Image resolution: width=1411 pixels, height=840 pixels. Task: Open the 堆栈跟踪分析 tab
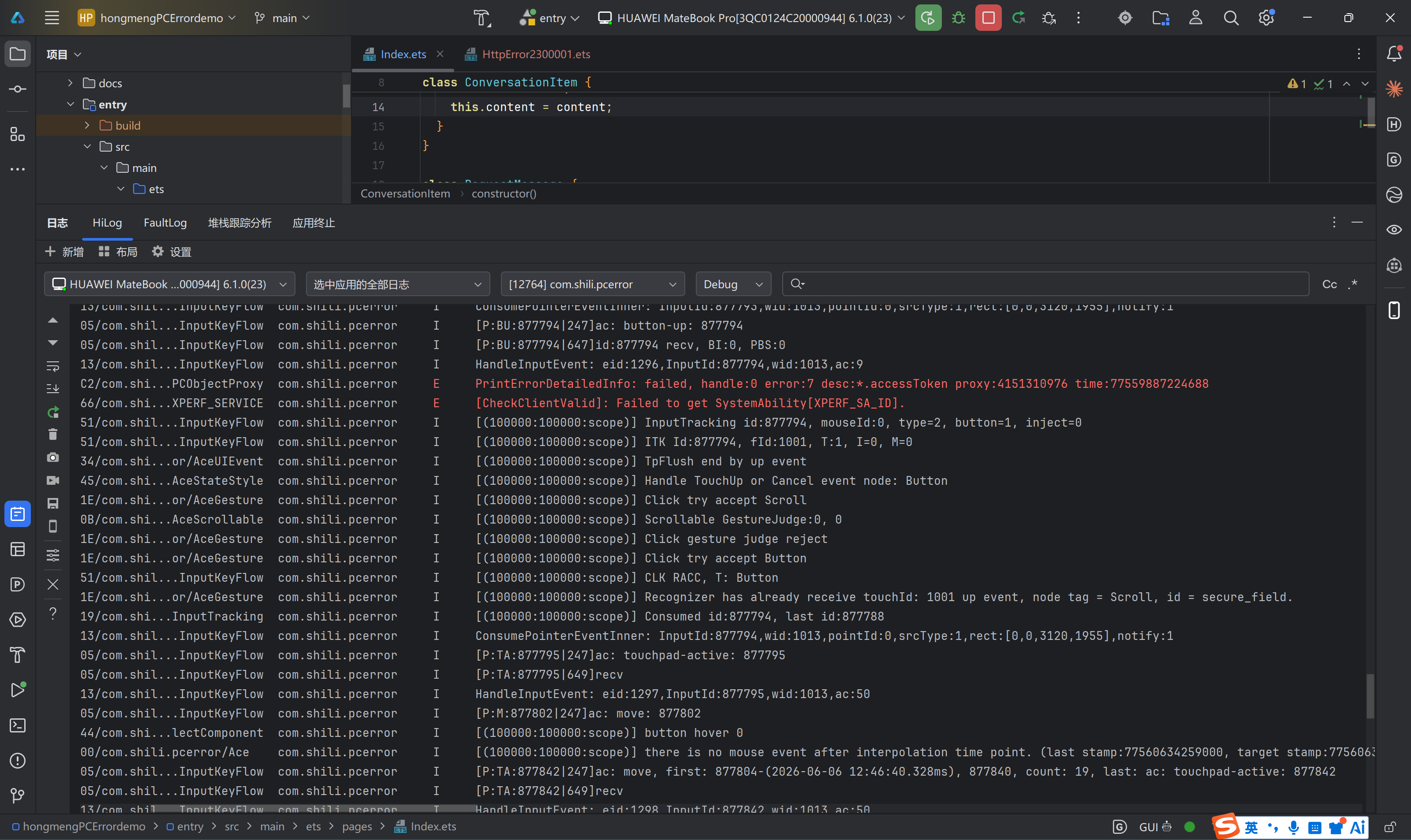(x=239, y=223)
